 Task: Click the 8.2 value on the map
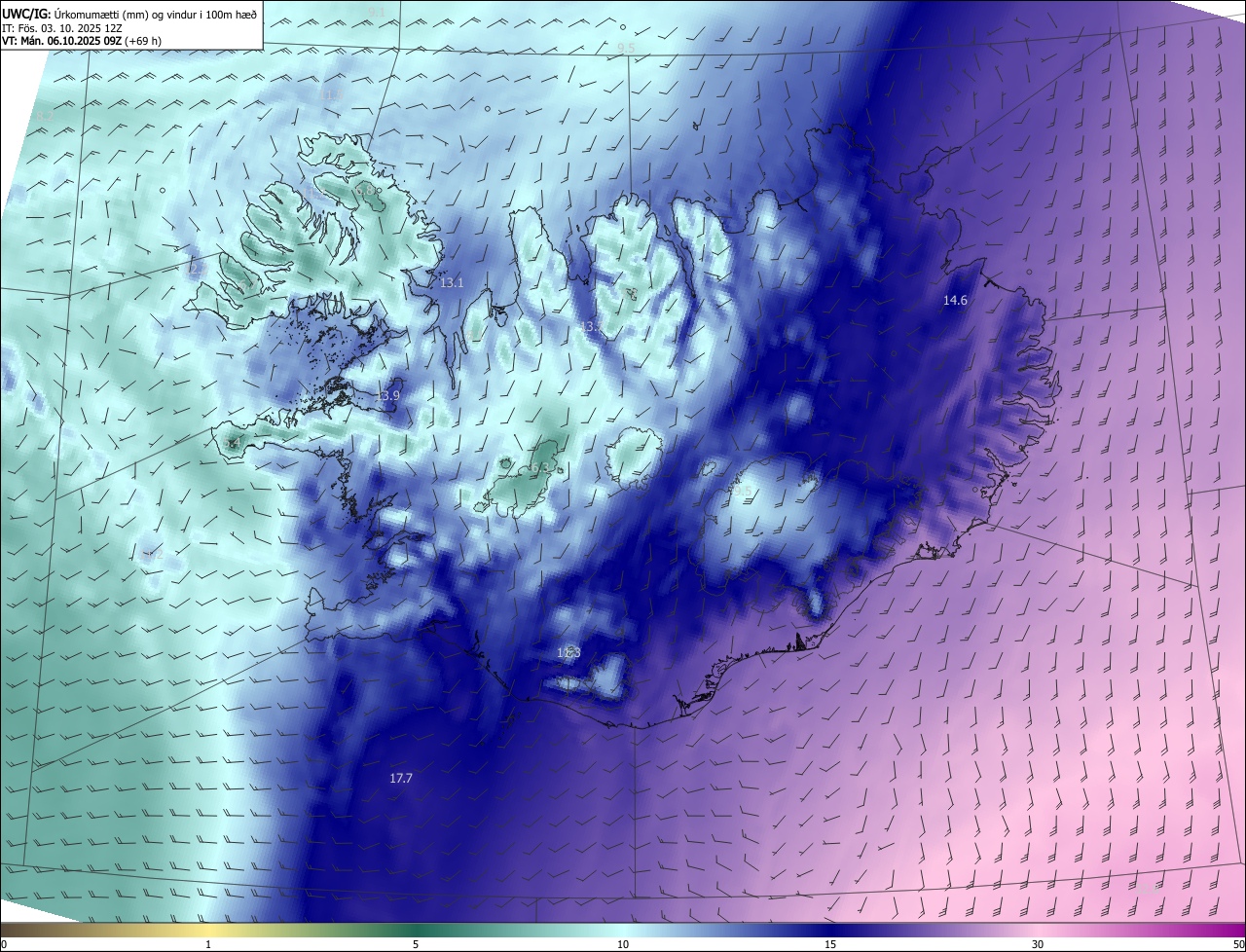point(45,116)
